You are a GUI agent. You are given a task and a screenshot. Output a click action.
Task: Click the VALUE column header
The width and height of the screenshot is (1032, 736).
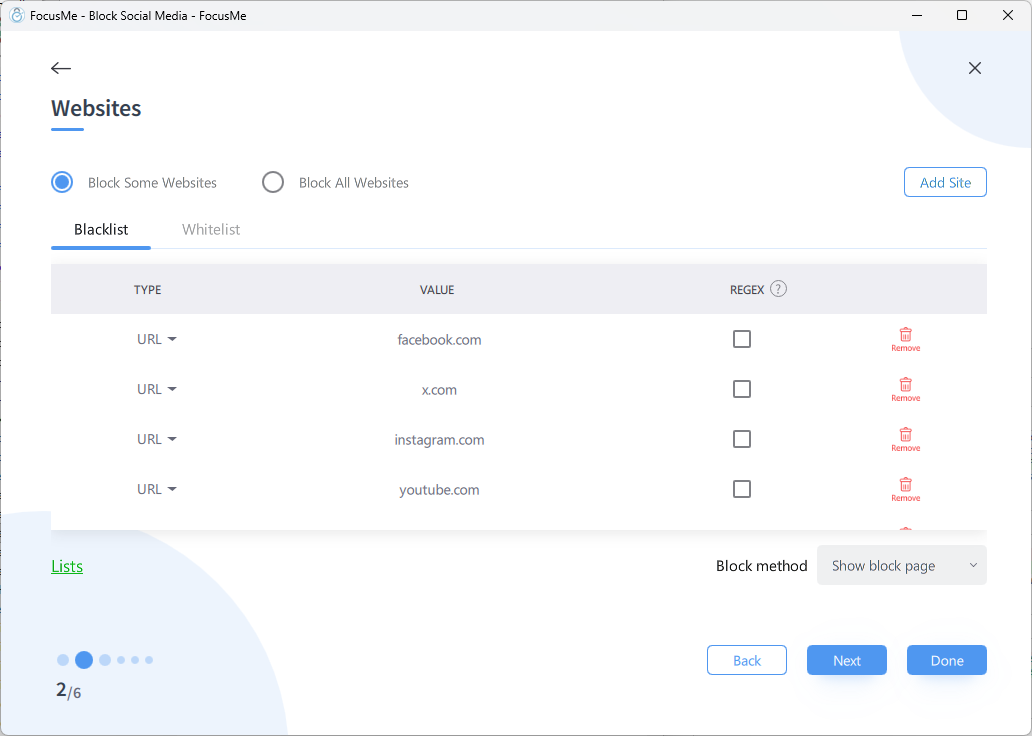point(437,290)
